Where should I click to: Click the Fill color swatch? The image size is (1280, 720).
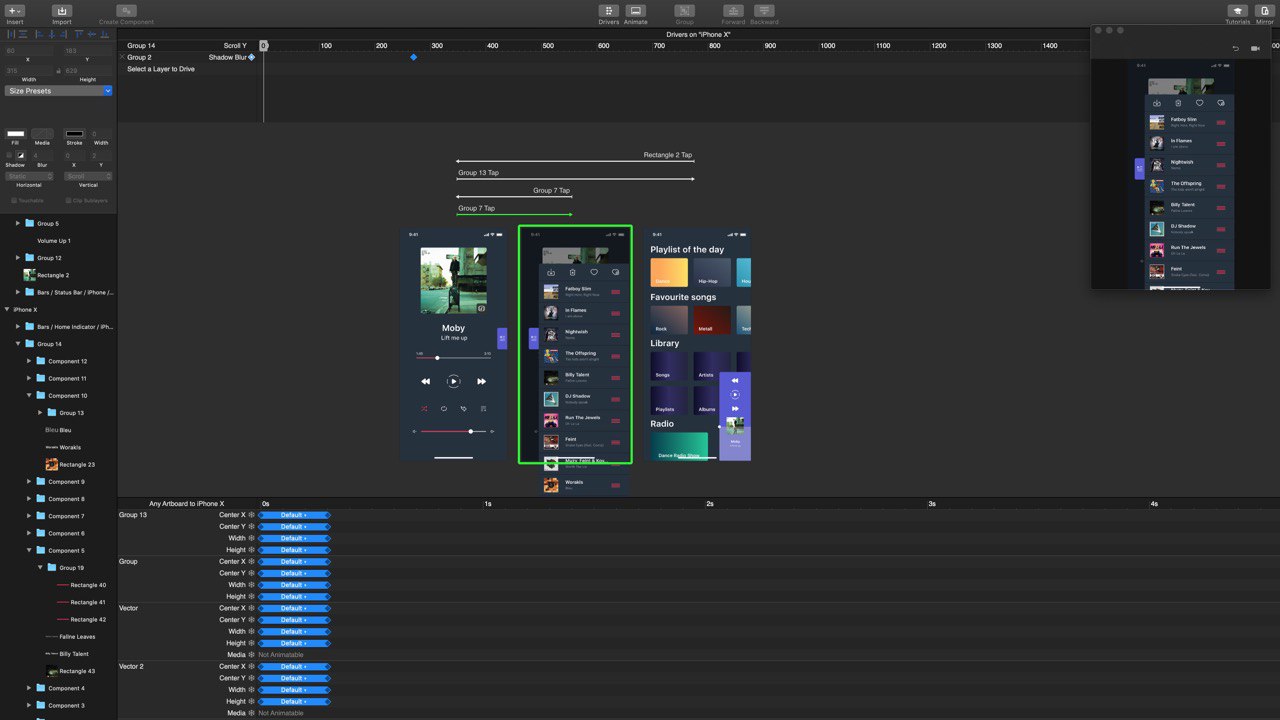click(15, 134)
